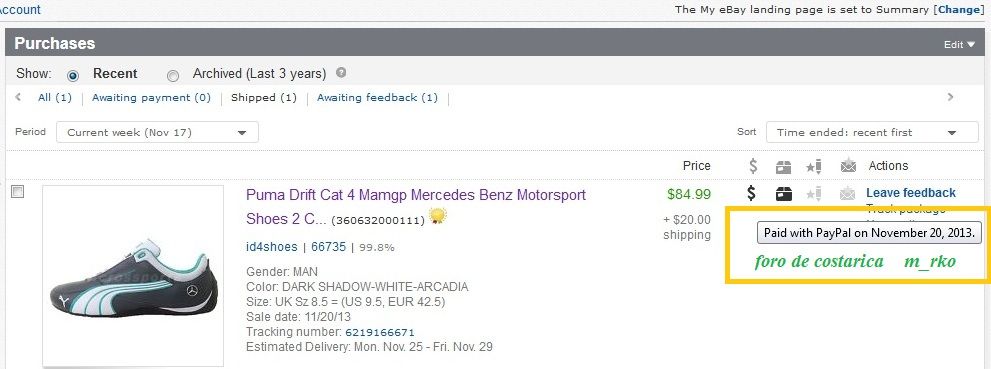Open the Period Current week dropdown

pyautogui.click(x=157, y=132)
